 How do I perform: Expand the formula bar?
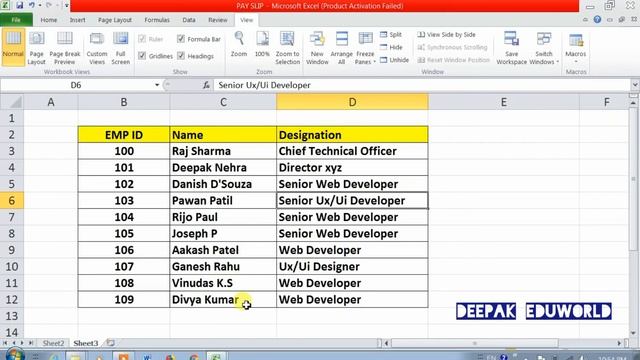(635, 85)
